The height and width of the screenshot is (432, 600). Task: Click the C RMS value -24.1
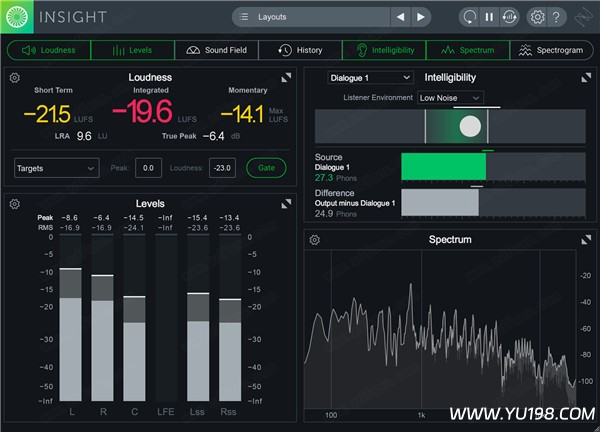[134, 228]
